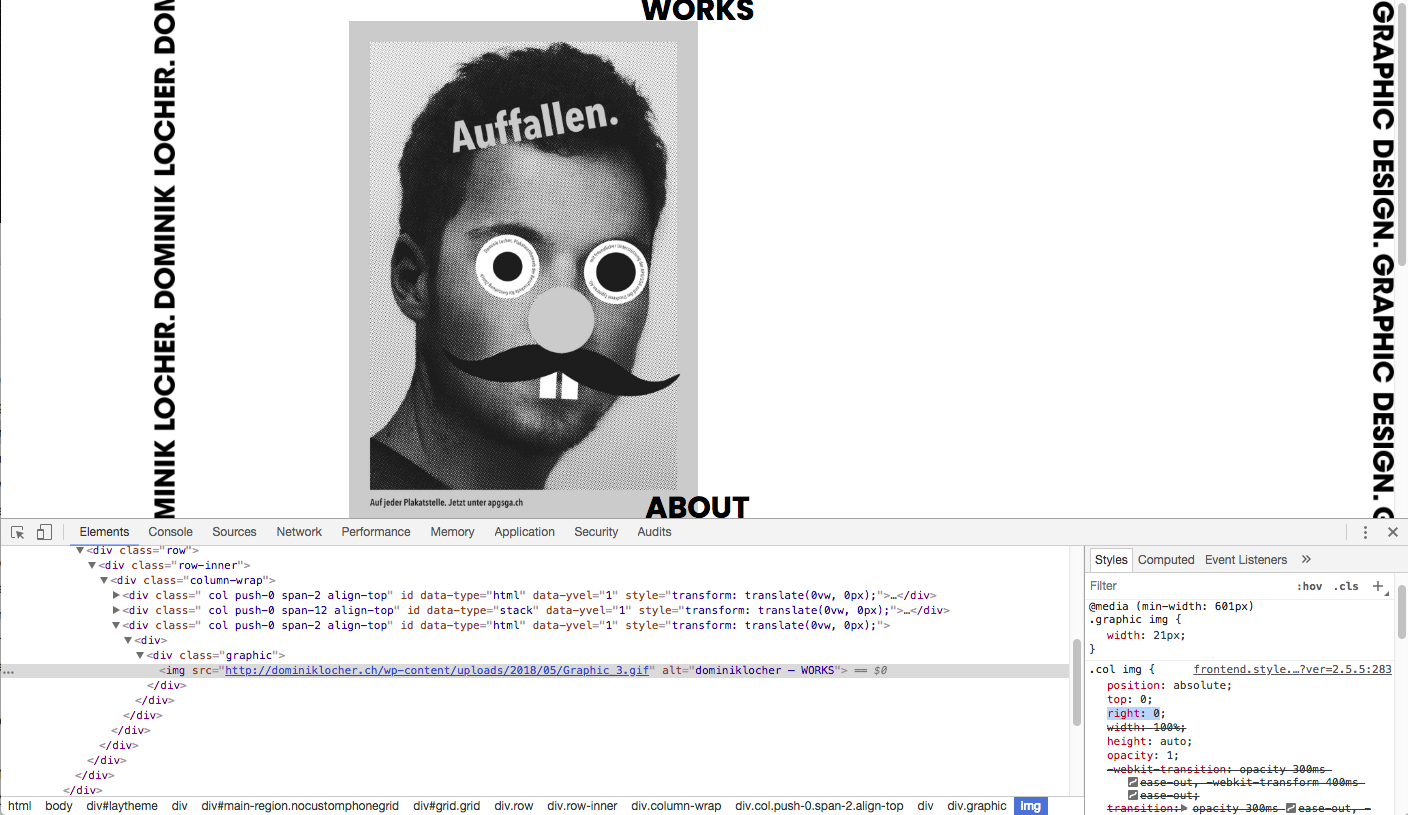Switch to the Network tab
The width and height of the screenshot is (1408, 815).
(299, 532)
